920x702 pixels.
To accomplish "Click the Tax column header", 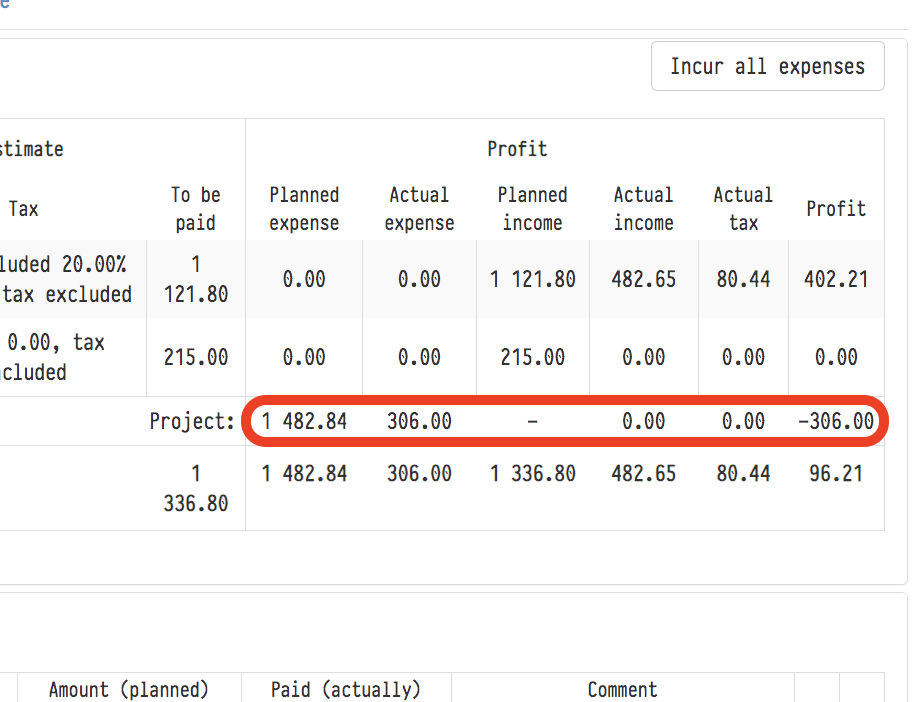I will (24, 209).
